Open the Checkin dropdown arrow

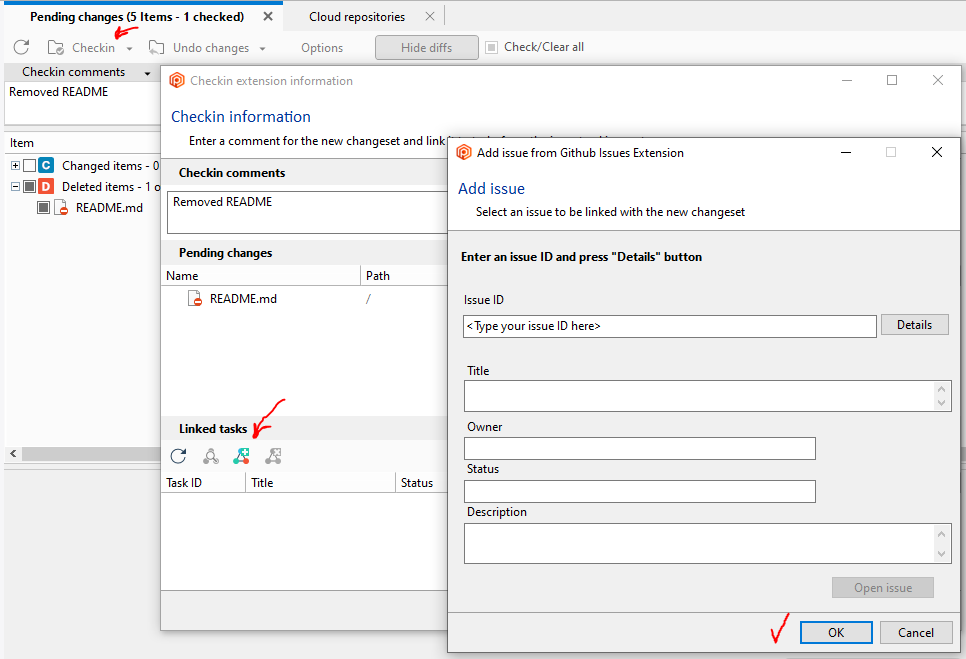pyautogui.click(x=129, y=49)
